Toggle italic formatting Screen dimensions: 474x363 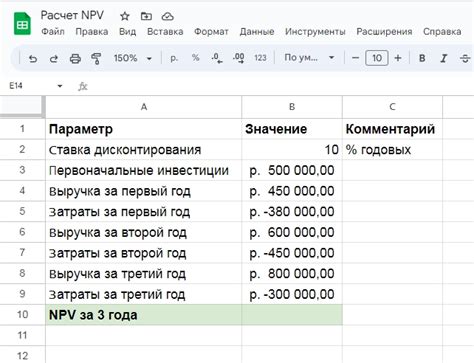tap(443, 58)
